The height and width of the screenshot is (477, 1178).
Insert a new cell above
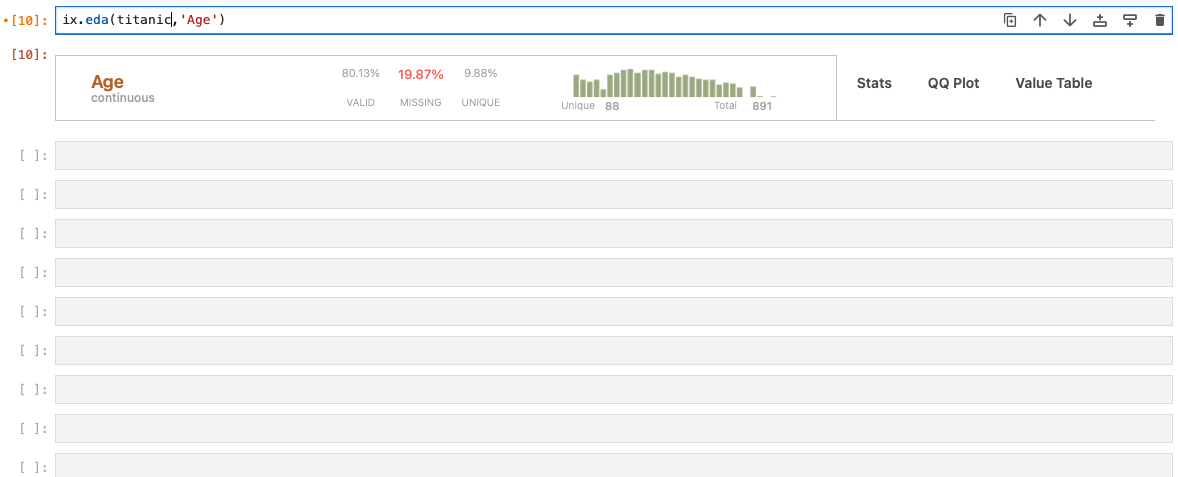coord(1100,20)
